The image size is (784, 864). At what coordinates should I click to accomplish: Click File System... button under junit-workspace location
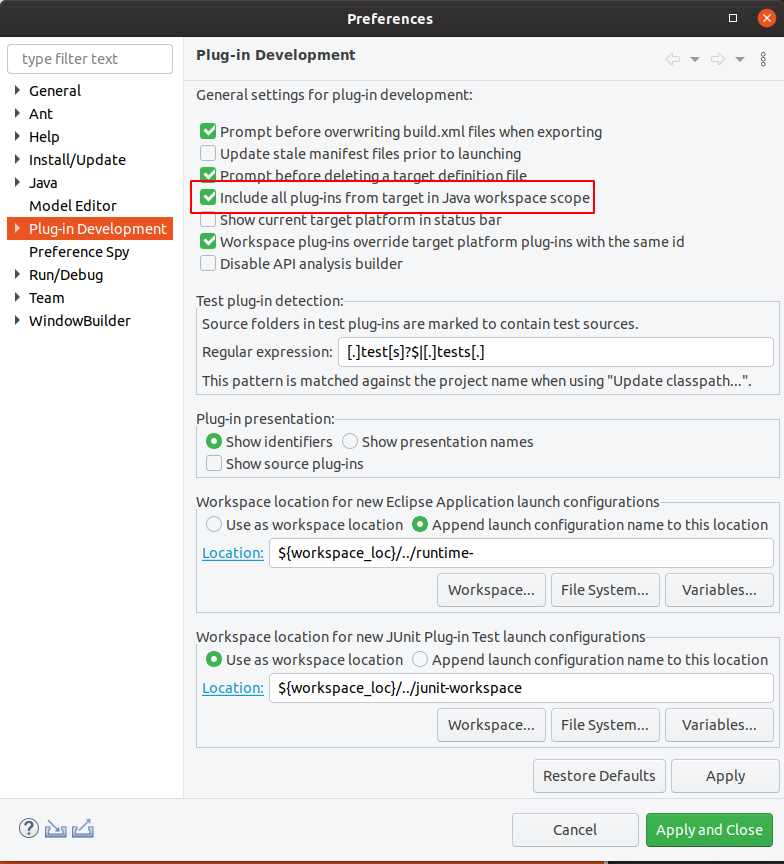pos(605,725)
